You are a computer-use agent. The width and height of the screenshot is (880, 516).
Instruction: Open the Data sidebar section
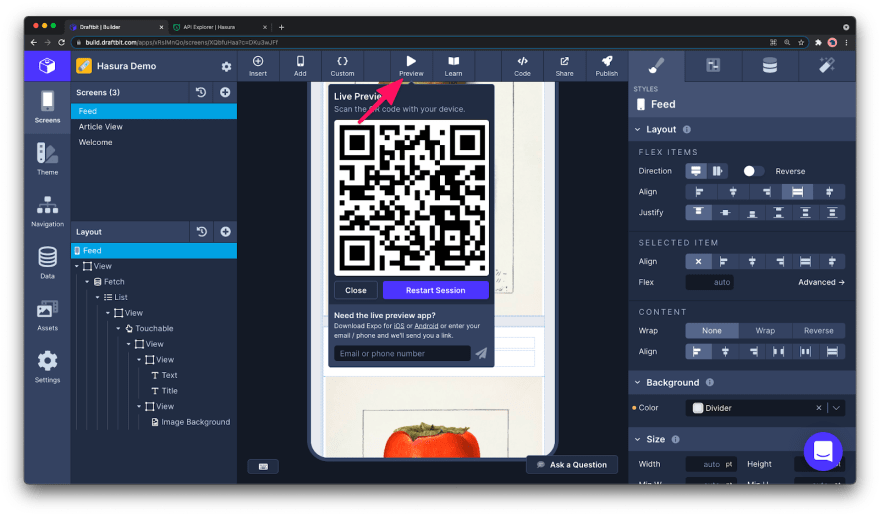pyautogui.click(x=47, y=263)
